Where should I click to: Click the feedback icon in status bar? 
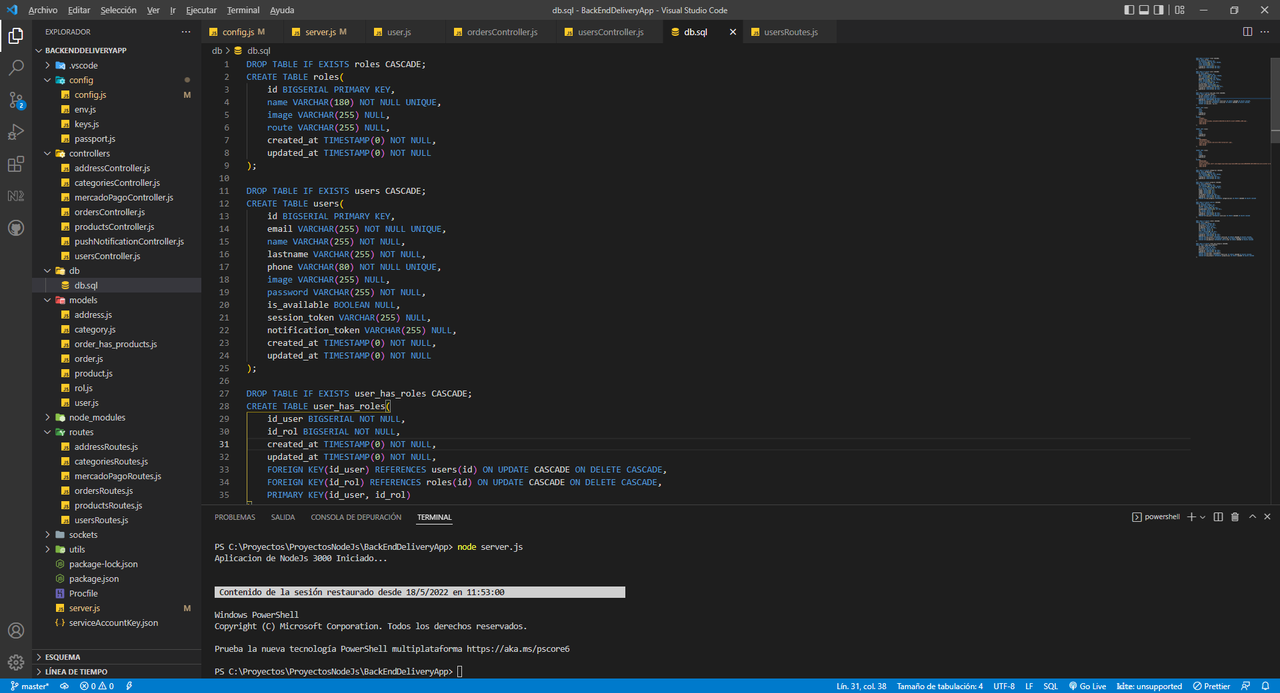click(x=1247, y=686)
